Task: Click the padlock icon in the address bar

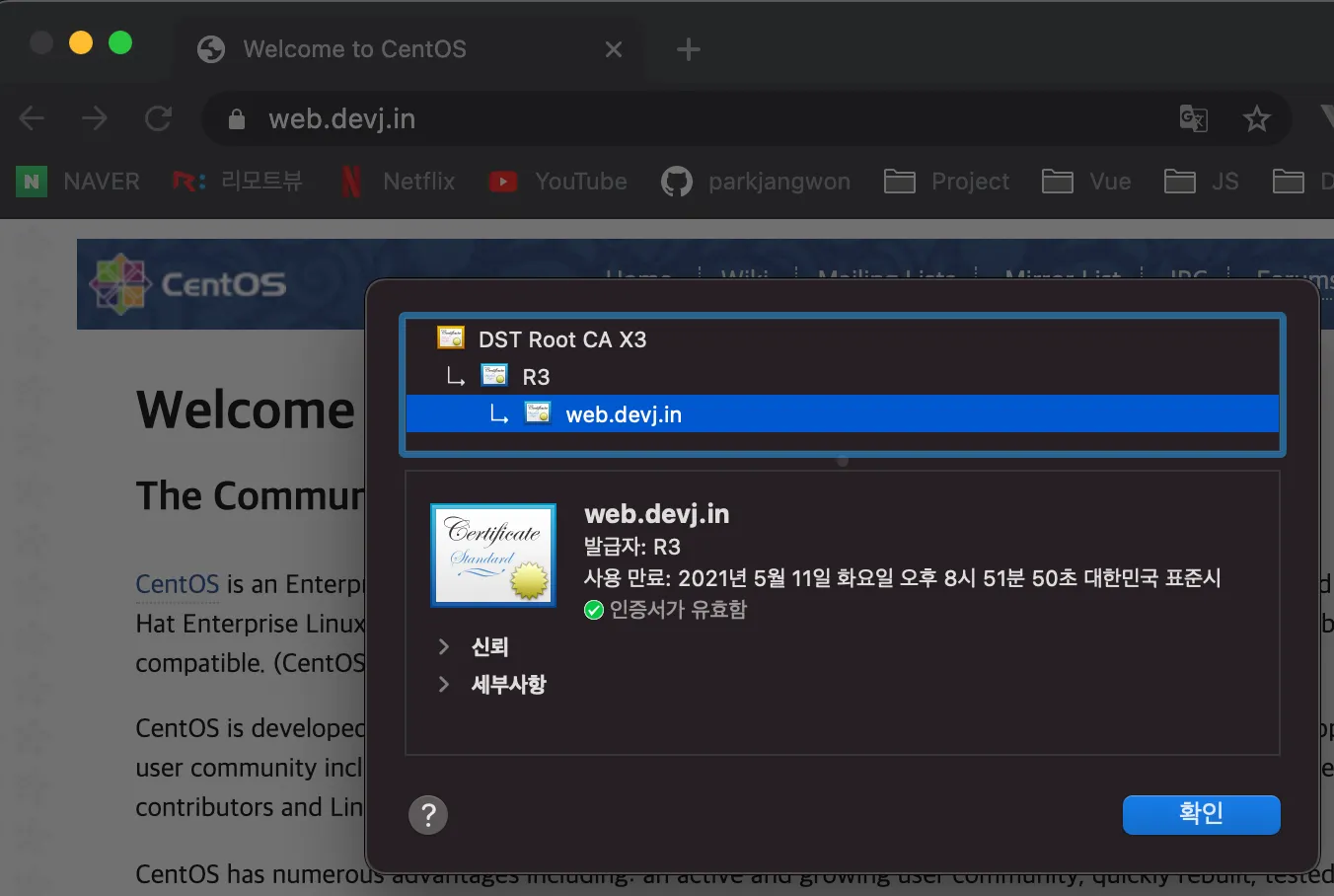Action: pyautogui.click(x=237, y=119)
